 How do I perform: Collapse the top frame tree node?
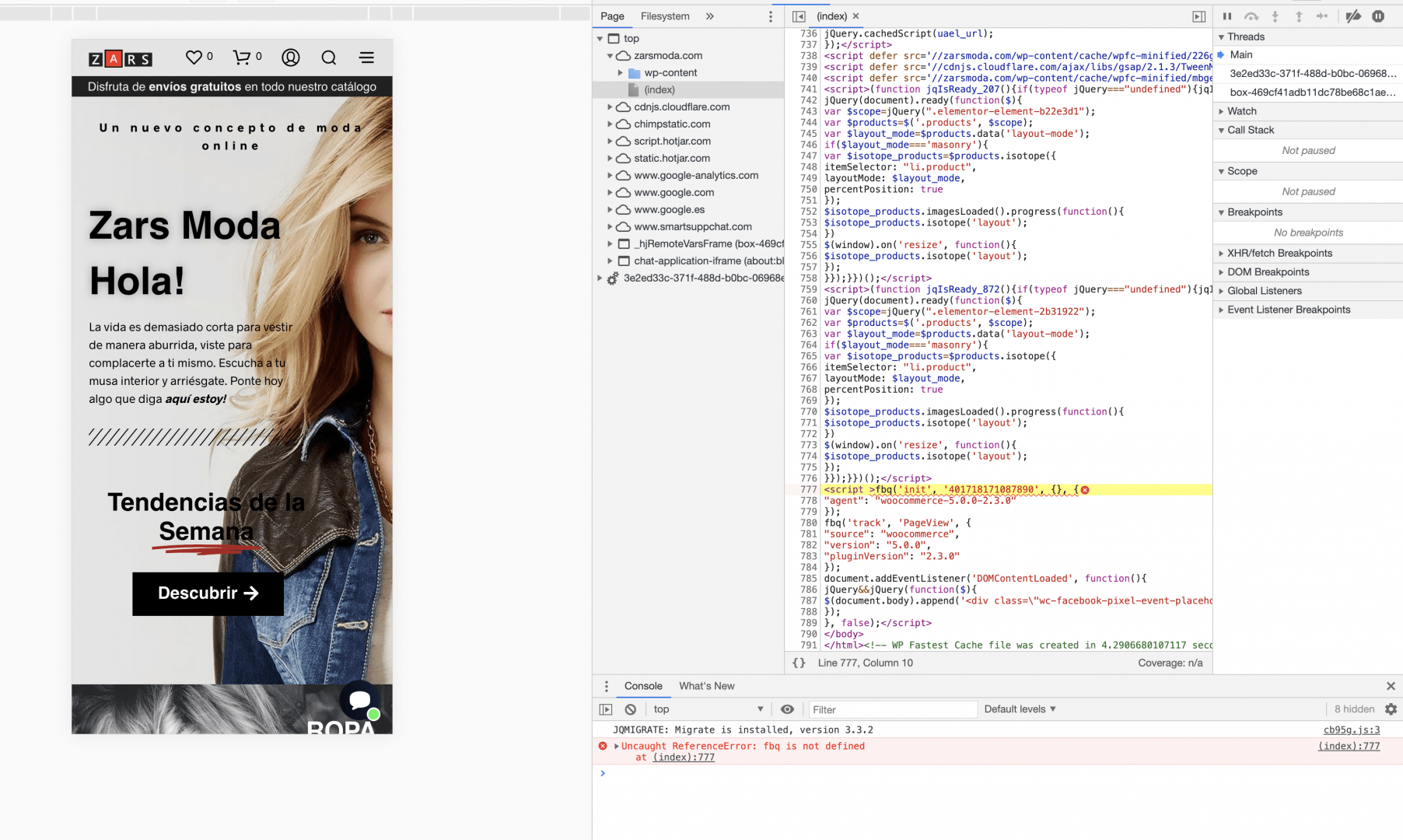click(600, 39)
